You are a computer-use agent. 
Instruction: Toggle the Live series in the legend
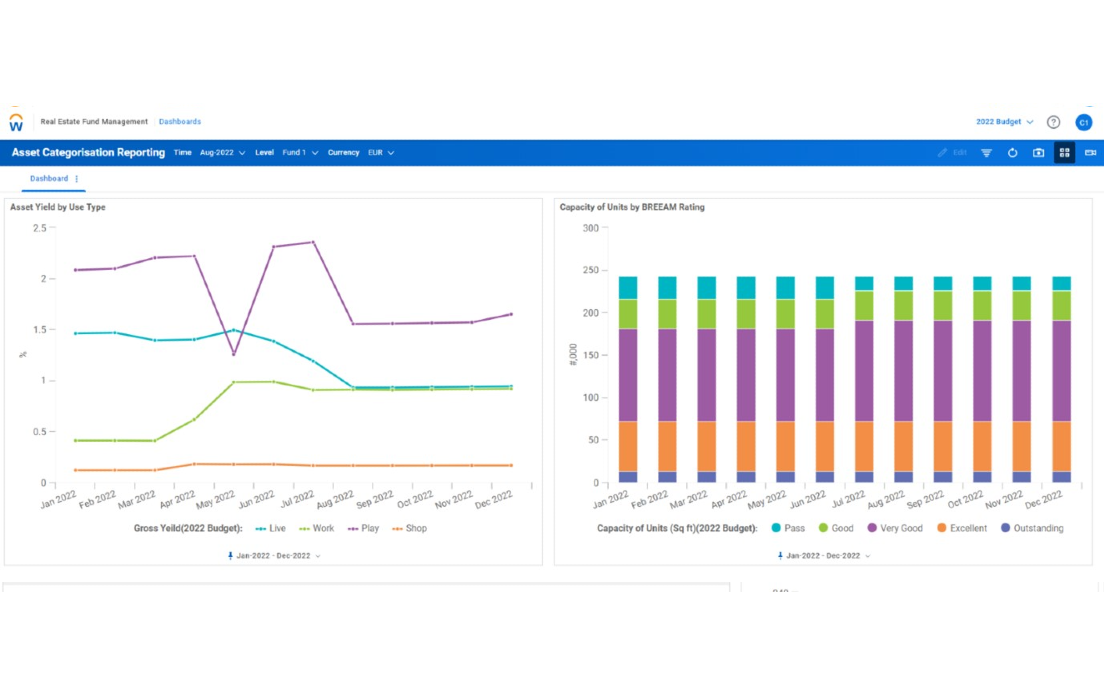[x=270, y=528]
